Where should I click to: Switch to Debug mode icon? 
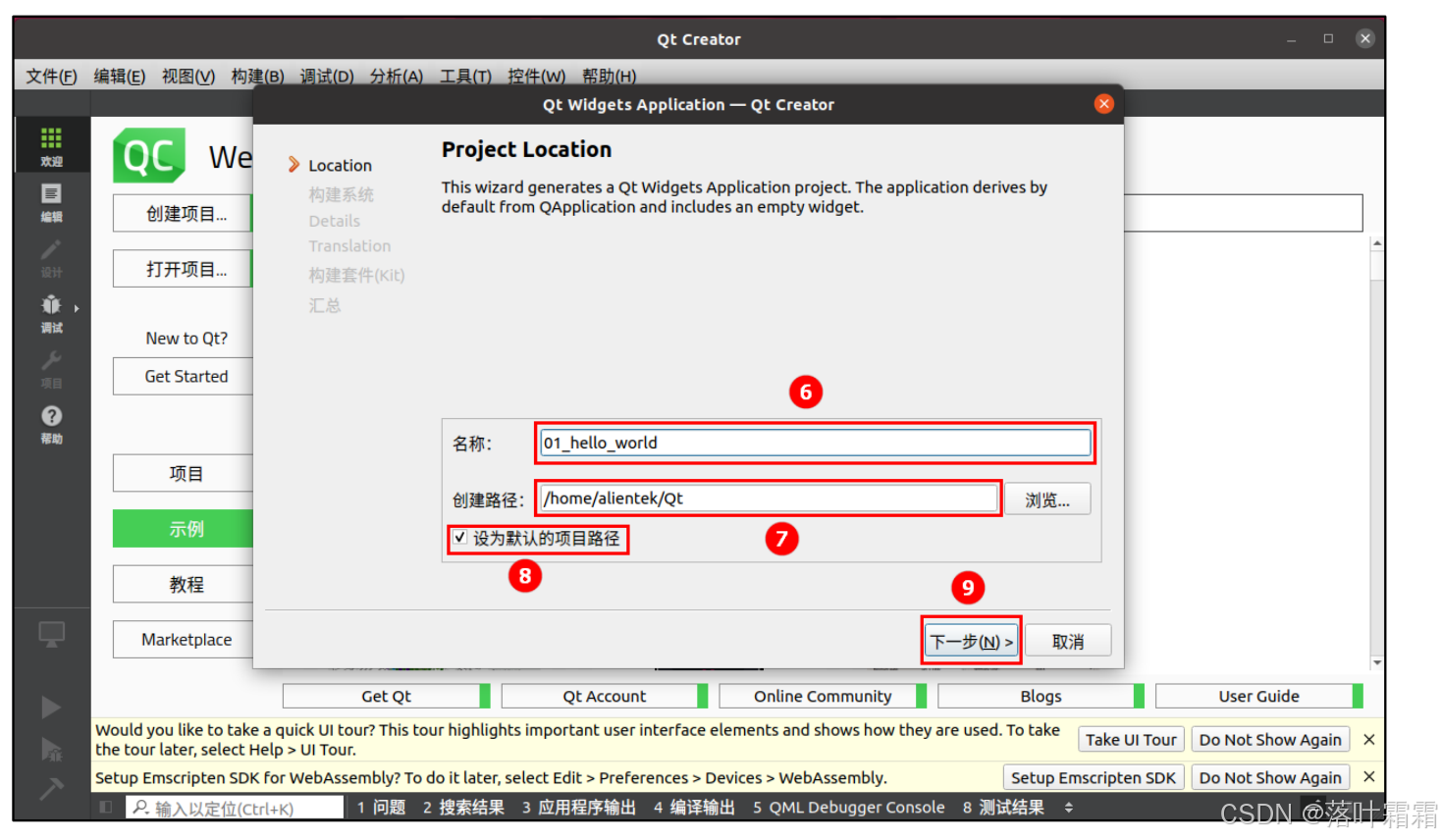(51, 312)
